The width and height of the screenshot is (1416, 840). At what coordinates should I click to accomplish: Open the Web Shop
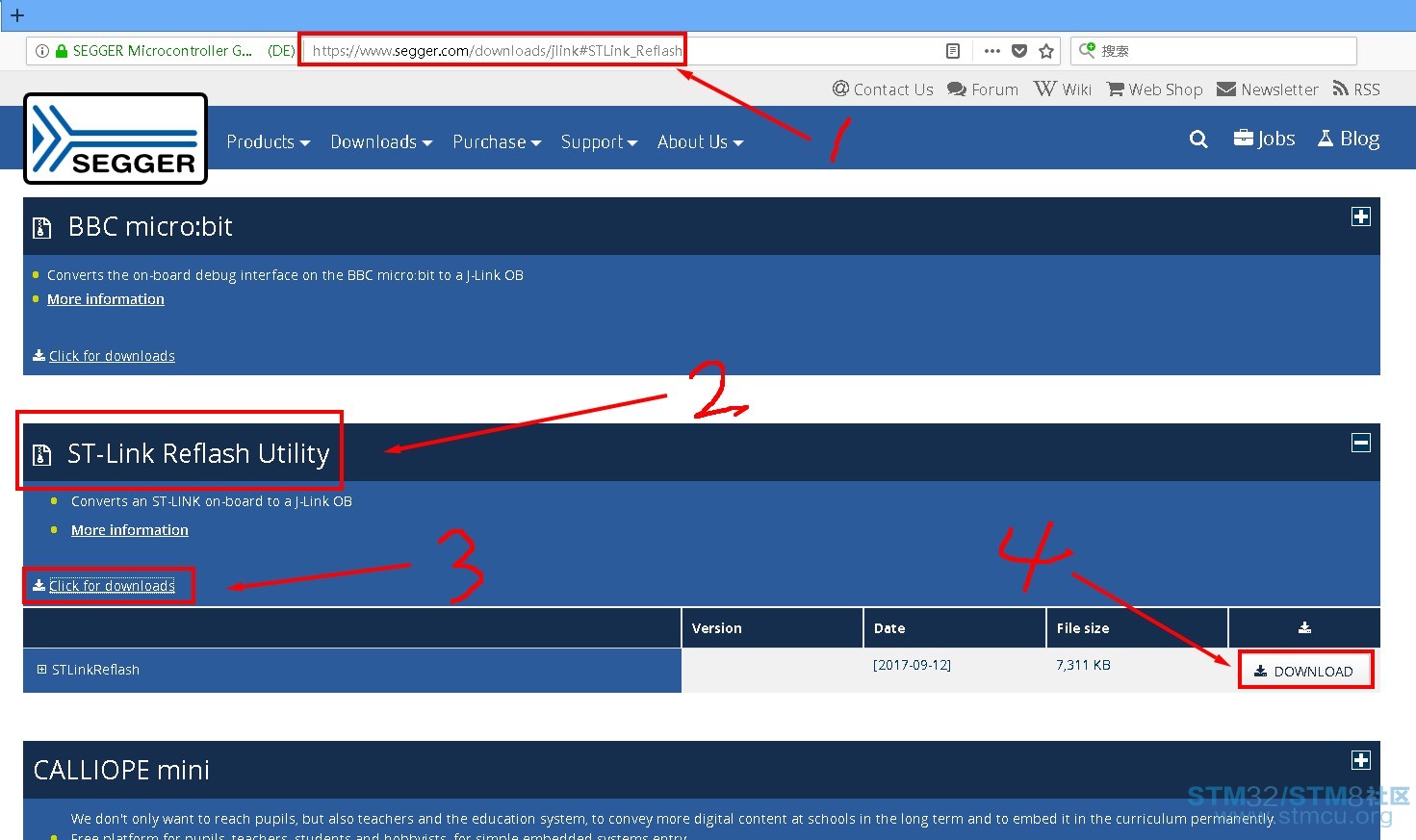1155,89
